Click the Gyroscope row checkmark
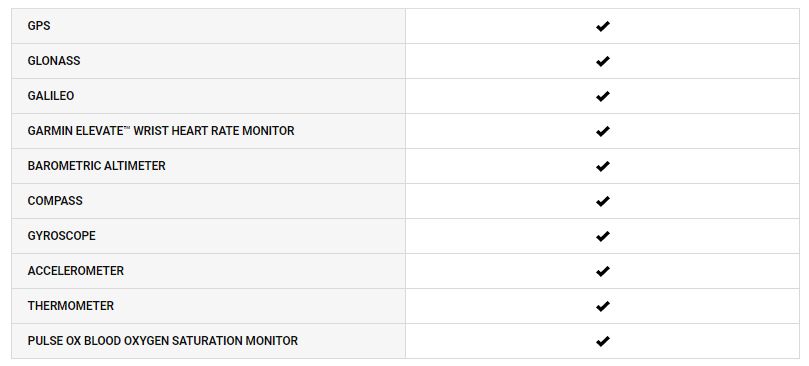The height and width of the screenshot is (366, 809). click(x=602, y=236)
